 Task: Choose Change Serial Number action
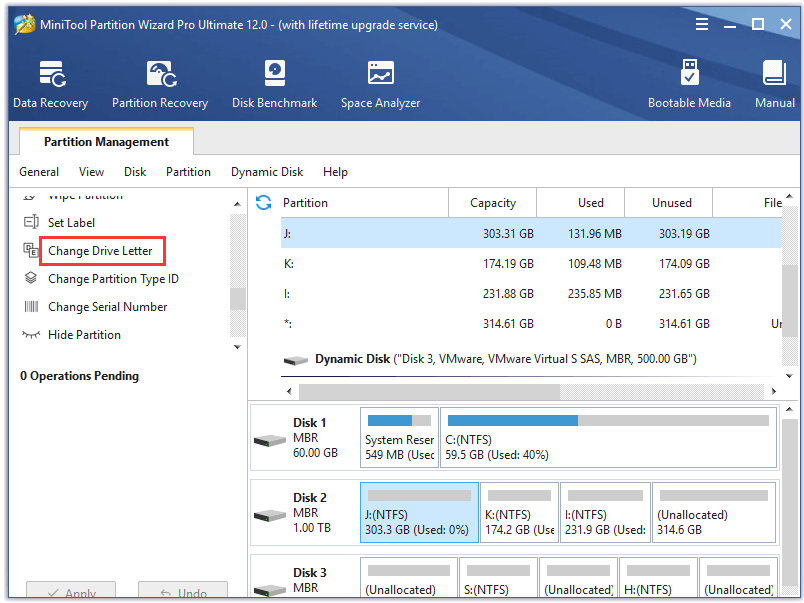tap(108, 307)
